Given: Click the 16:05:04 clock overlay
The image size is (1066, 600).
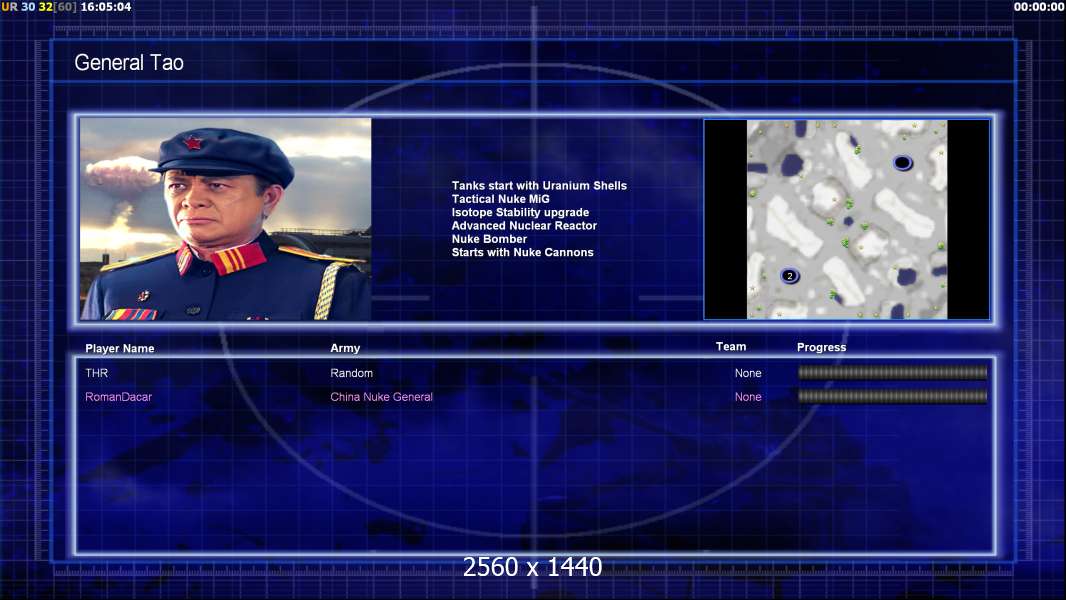Looking at the screenshot, I should click(x=106, y=7).
